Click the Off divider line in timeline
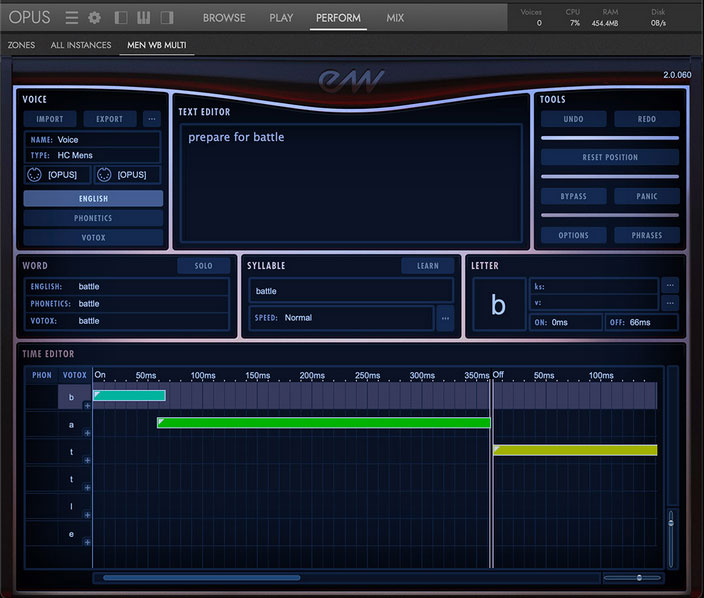Viewport: 704px width, 598px height. coord(492,474)
